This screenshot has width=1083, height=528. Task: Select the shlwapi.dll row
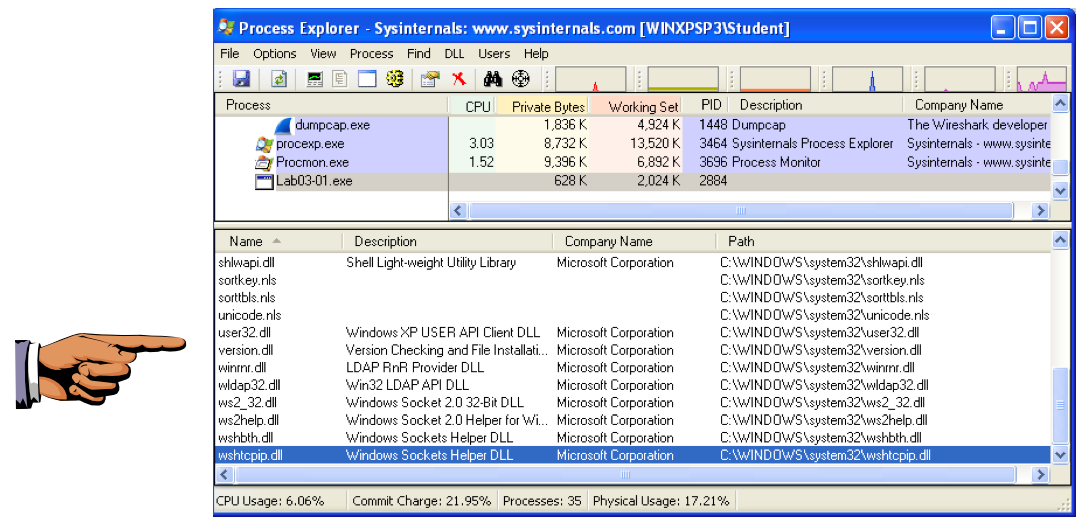click(x=633, y=263)
